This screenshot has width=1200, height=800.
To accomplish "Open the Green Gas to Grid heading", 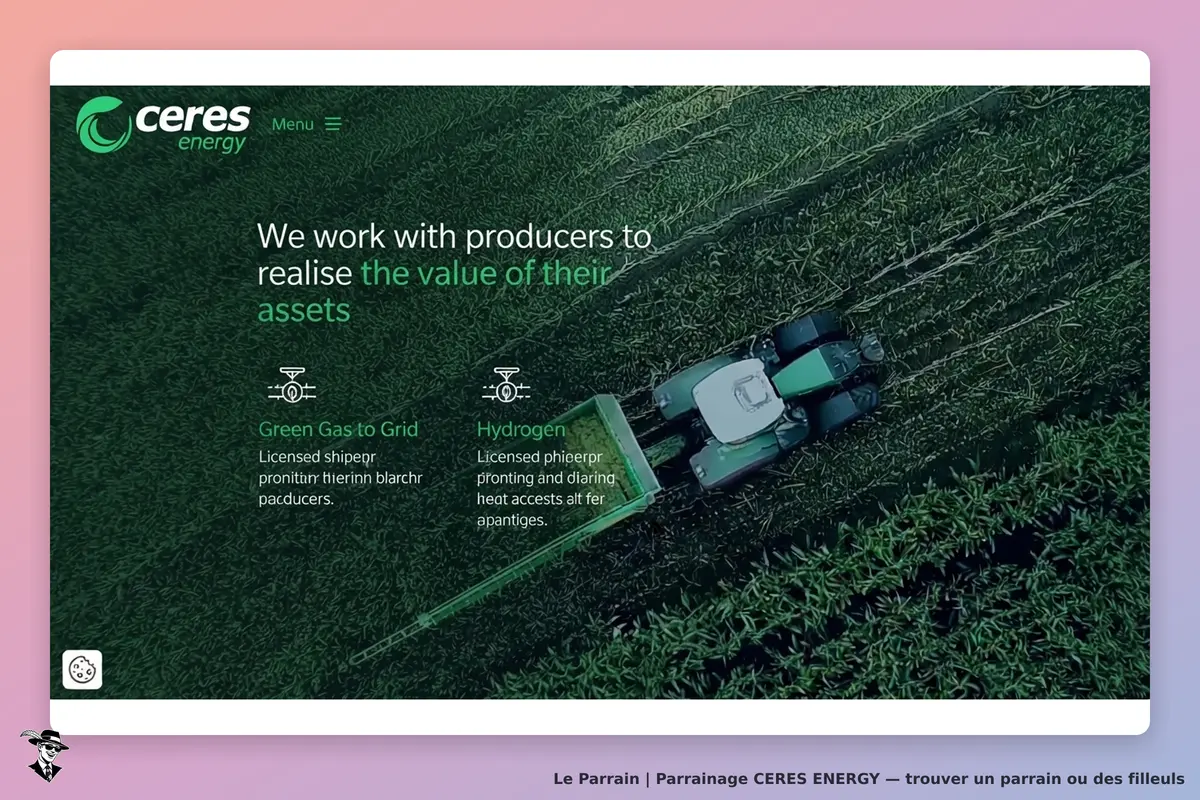I will (x=338, y=429).
